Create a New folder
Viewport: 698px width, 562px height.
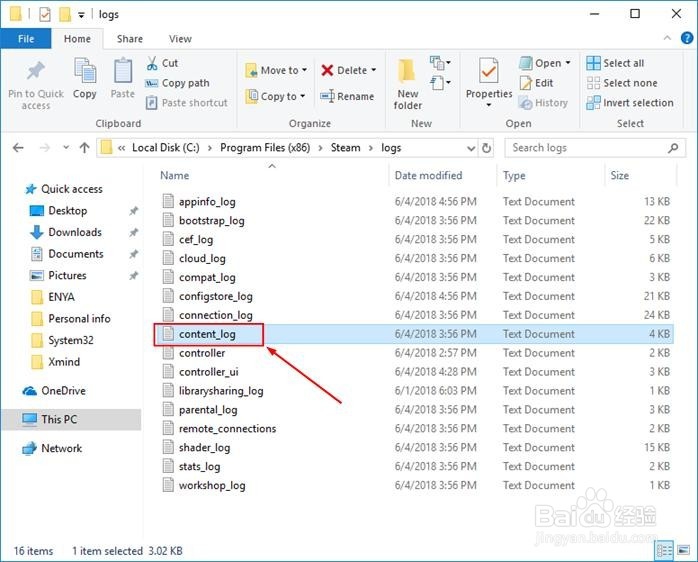click(x=407, y=85)
